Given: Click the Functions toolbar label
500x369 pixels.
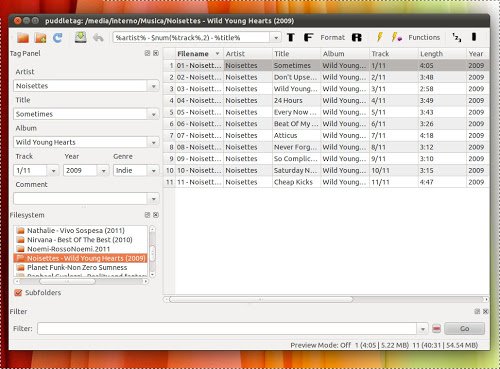Looking at the screenshot, I should (x=424, y=37).
